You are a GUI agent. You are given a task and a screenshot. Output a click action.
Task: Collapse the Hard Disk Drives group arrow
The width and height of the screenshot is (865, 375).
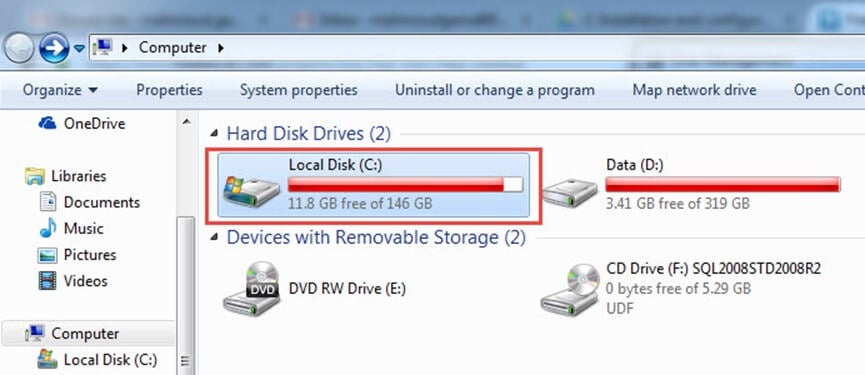click(x=213, y=134)
